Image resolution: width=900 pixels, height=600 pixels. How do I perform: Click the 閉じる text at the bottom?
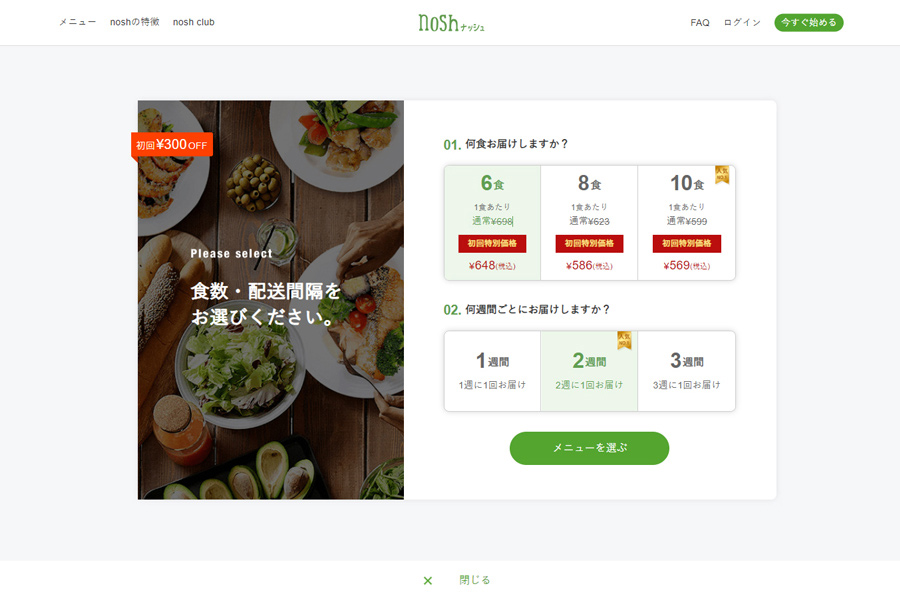[x=475, y=580]
